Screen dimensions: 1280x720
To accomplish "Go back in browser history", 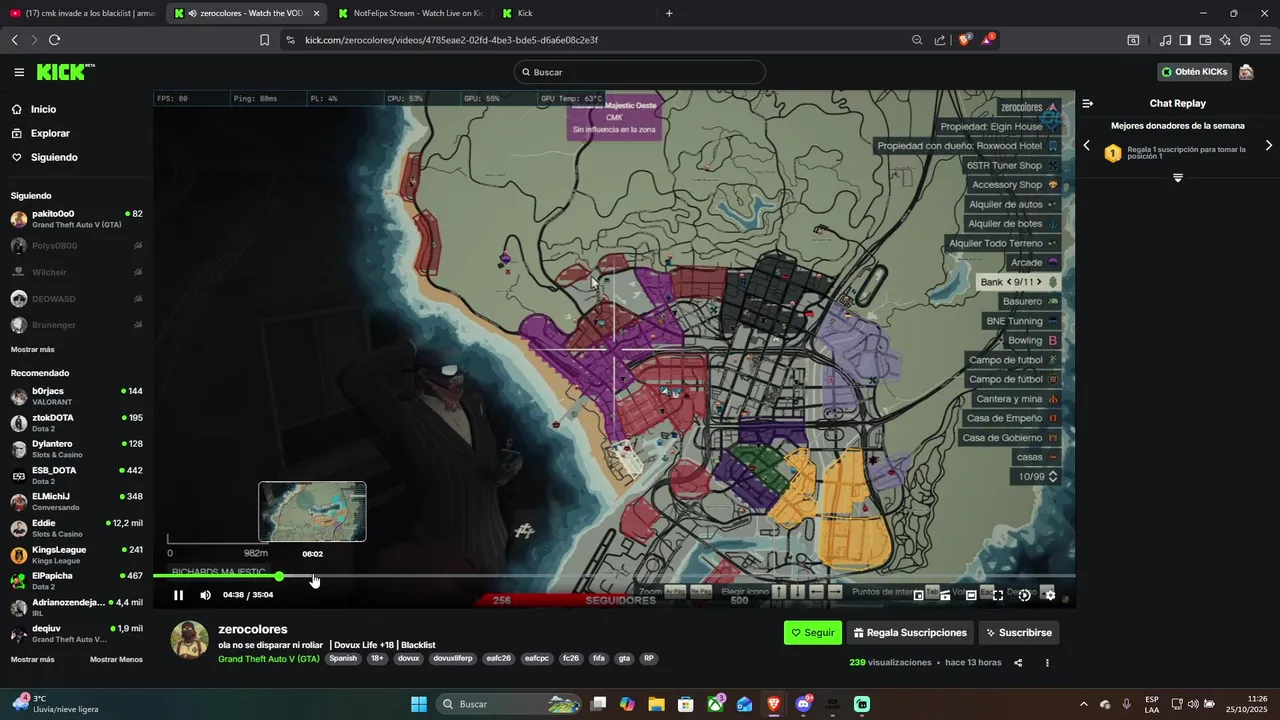I will click(x=14, y=40).
